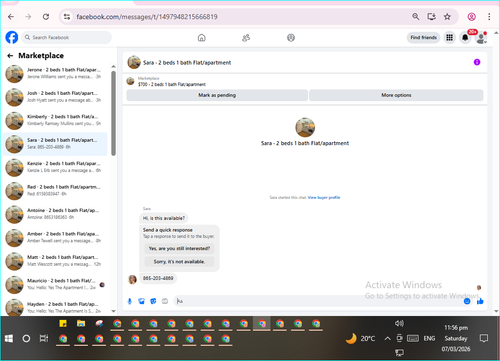The image size is (500, 361).
Task: Click the Search Facebook field
Action: tap(67, 37)
